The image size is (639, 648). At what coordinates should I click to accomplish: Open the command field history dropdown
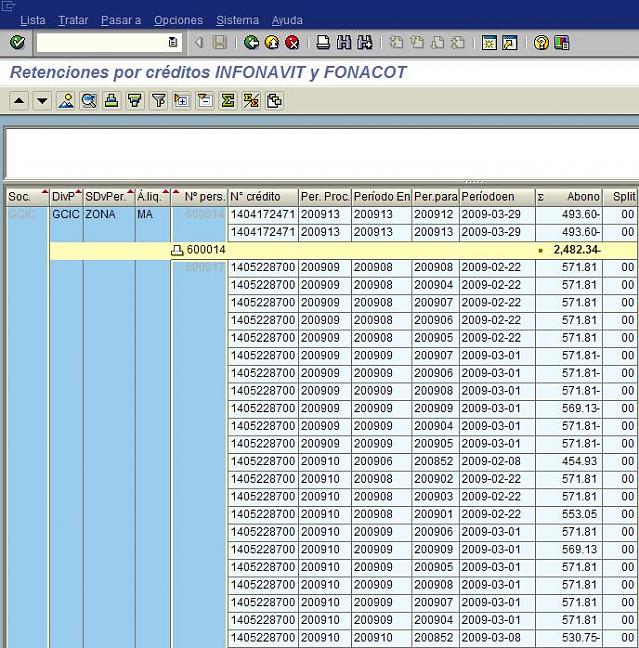pos(173,43)
